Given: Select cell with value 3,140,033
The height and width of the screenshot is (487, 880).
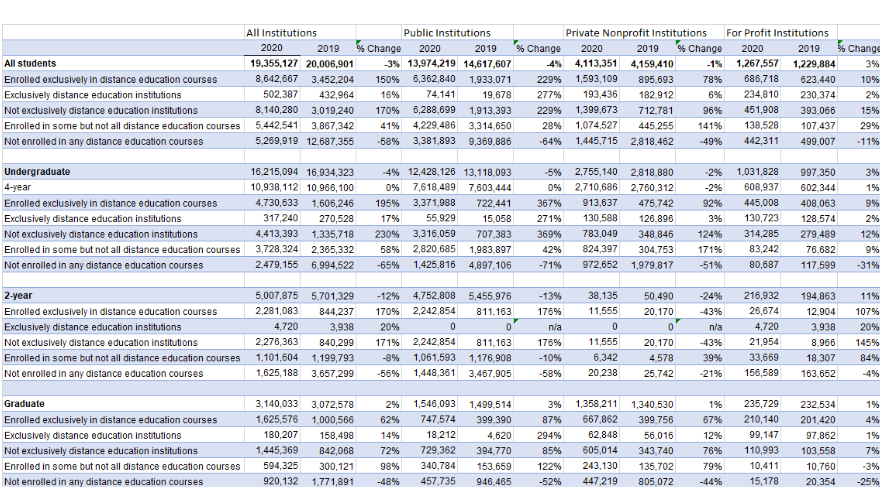Looking at the screenshot, I should pyautogui.click(x=272, y=404).
